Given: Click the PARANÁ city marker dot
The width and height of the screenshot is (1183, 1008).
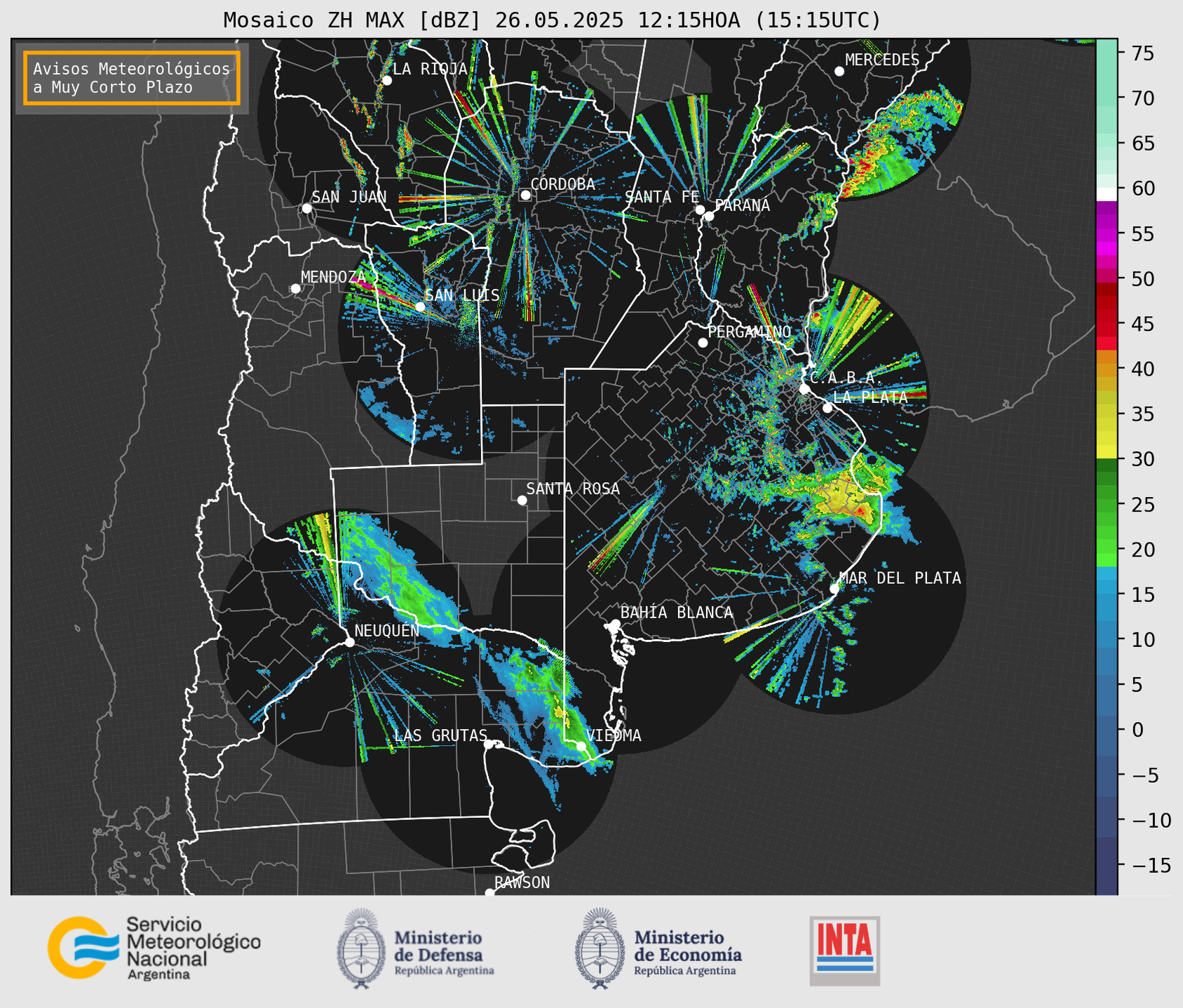Looking at the screenshot, I should [709, 216].
